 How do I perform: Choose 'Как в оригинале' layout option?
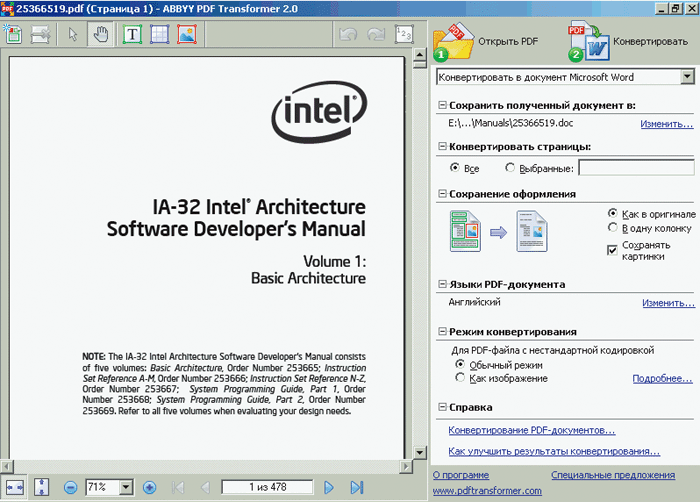[x=612, y=213]
